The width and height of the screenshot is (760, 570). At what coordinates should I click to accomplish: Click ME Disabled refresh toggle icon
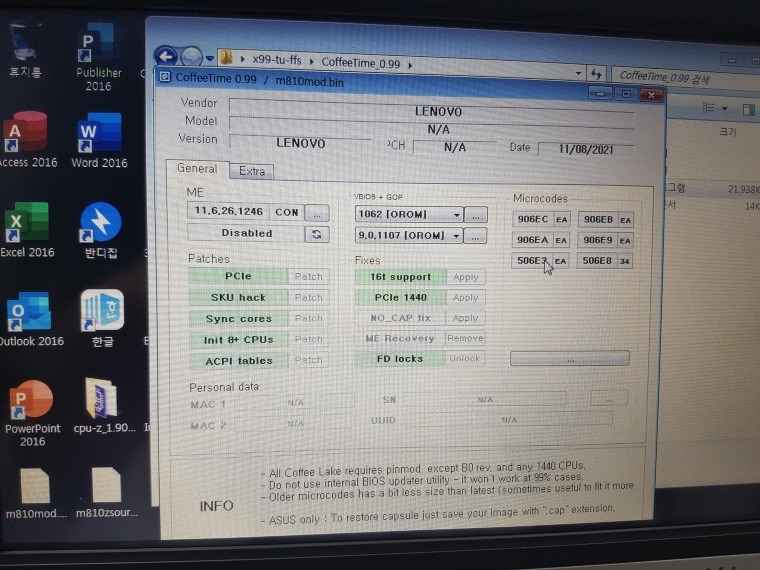tap(317, 235)
